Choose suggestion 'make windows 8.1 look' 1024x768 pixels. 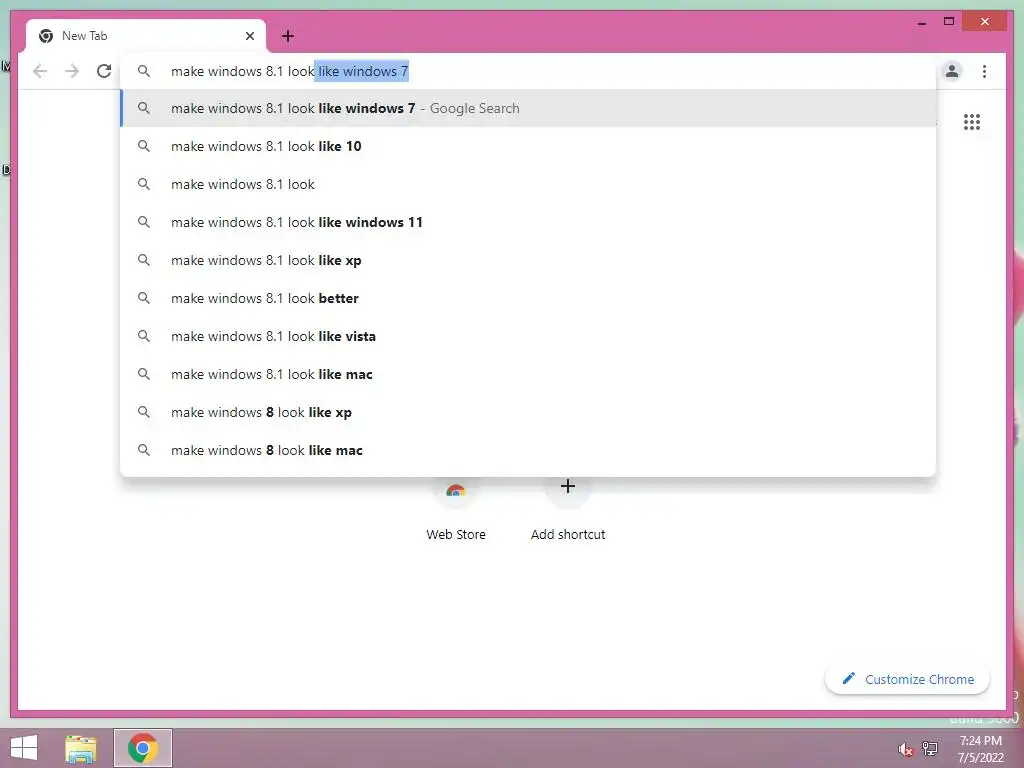click(x=528, y=184)
